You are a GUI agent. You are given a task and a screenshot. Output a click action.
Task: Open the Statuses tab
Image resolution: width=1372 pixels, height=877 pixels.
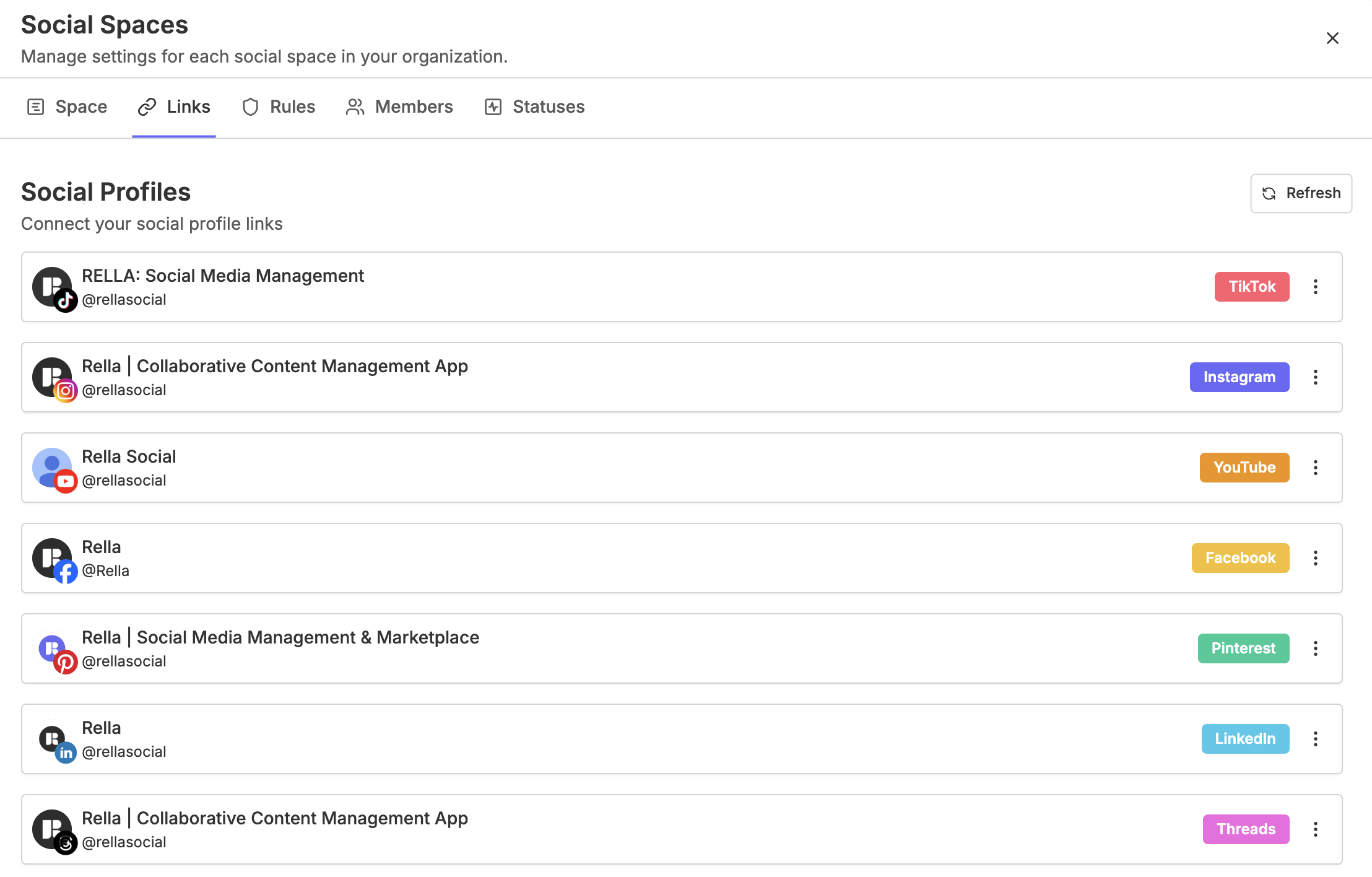click(534, 107)
